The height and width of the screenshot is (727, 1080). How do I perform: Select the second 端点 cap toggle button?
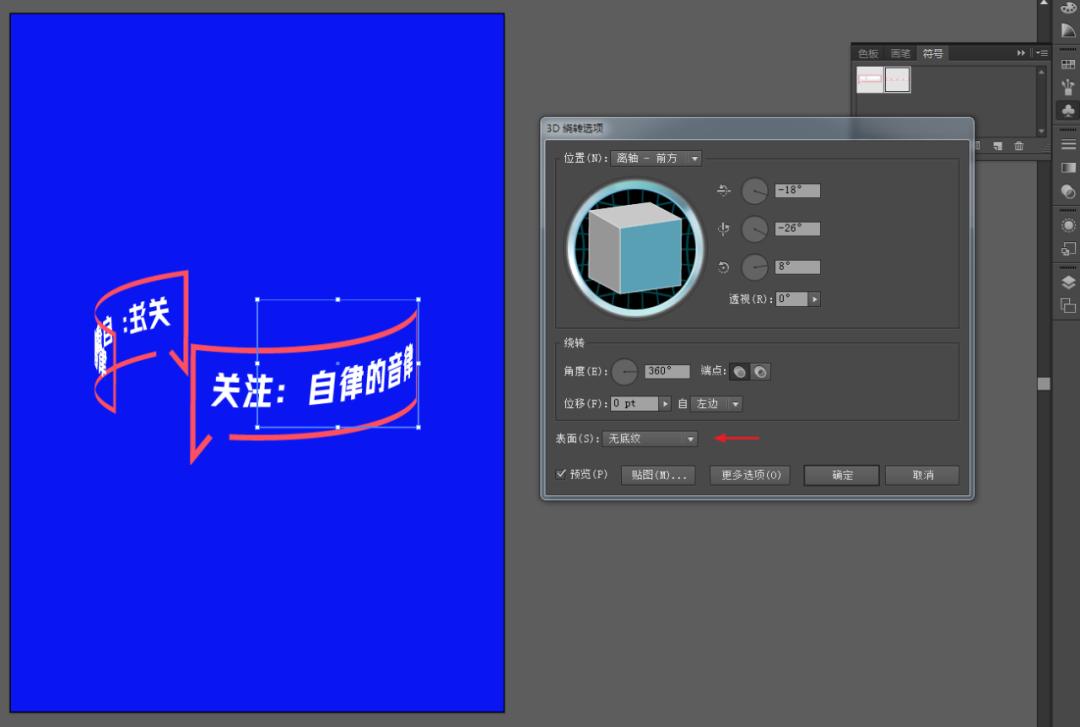(761, 371)
